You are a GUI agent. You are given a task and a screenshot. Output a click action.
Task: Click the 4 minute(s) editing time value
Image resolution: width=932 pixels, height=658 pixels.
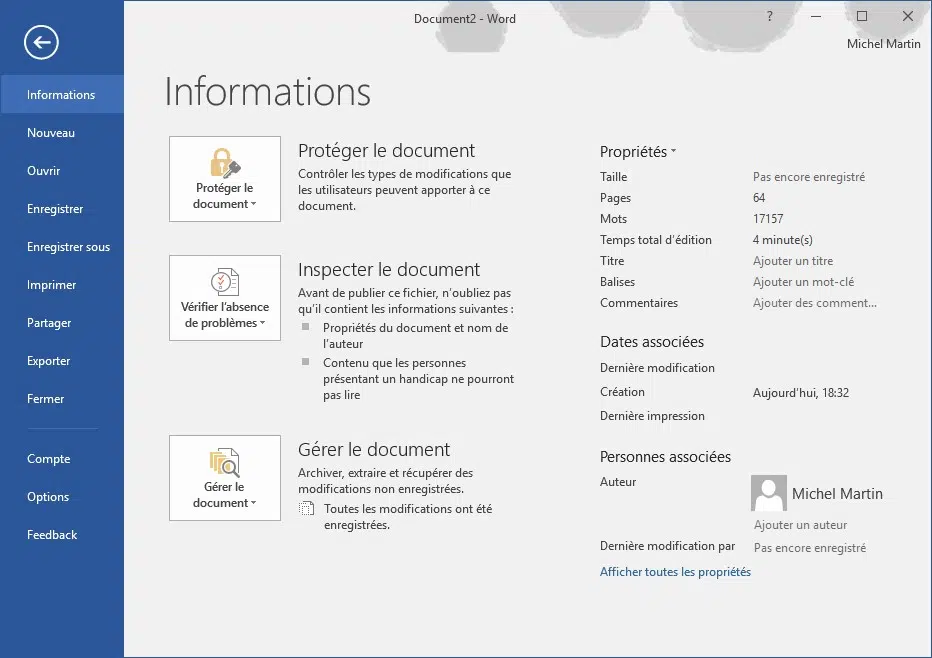pos(782,240)
